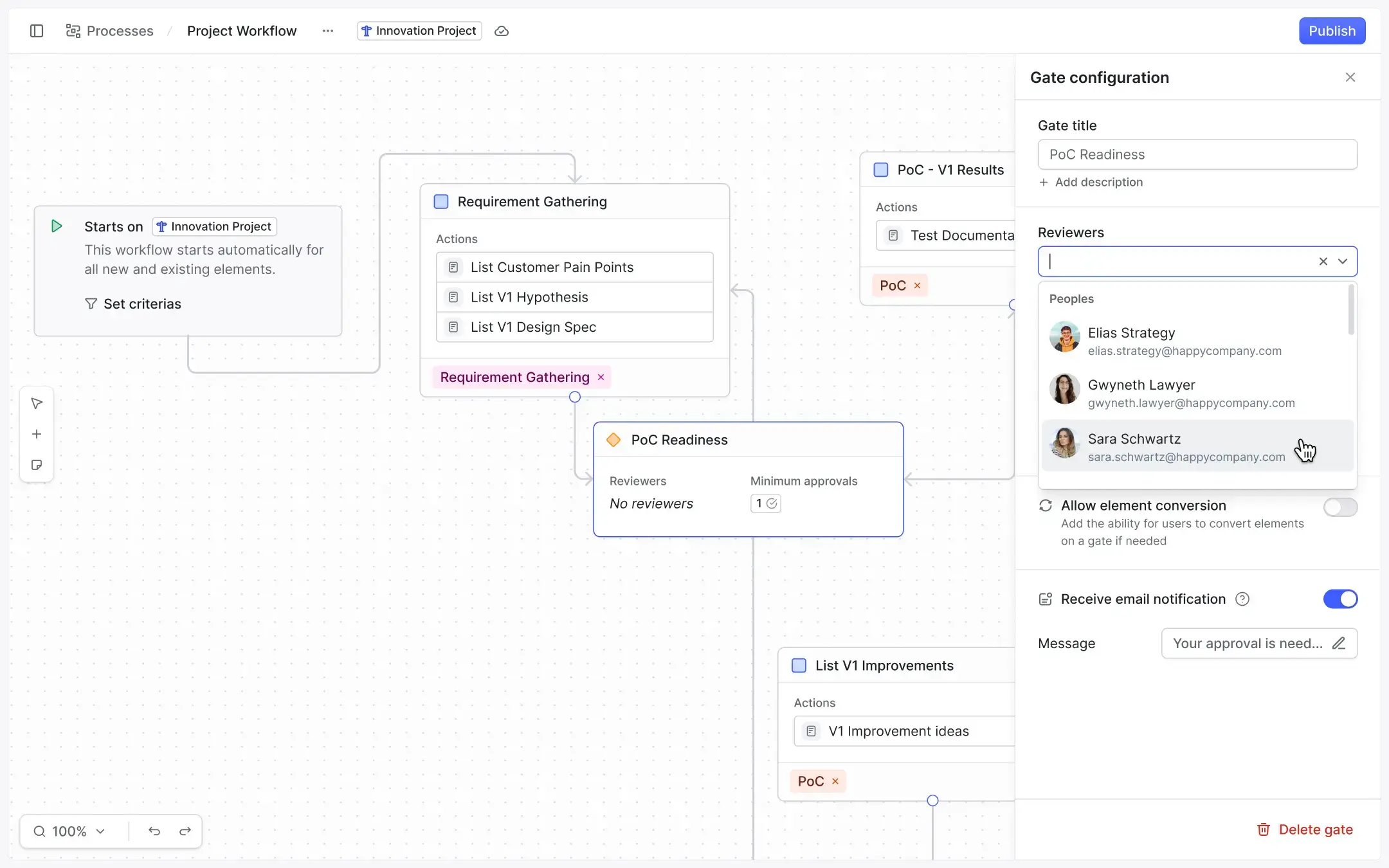Disable the Receive email notification toggle
This screenshot has height=868, width=1389.
coord(1341,599)
